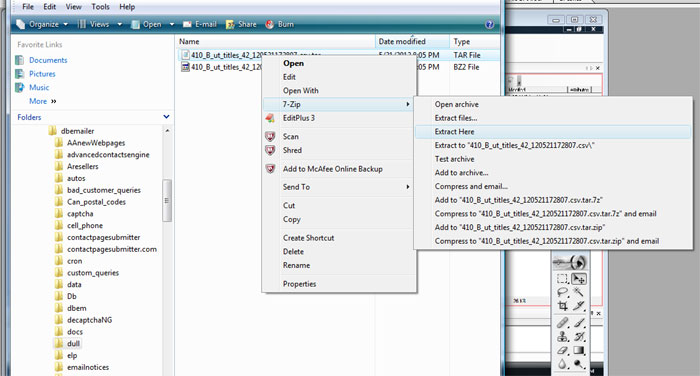Open the Help menu
The image size is (700, 376).
[x=127, y=7]
